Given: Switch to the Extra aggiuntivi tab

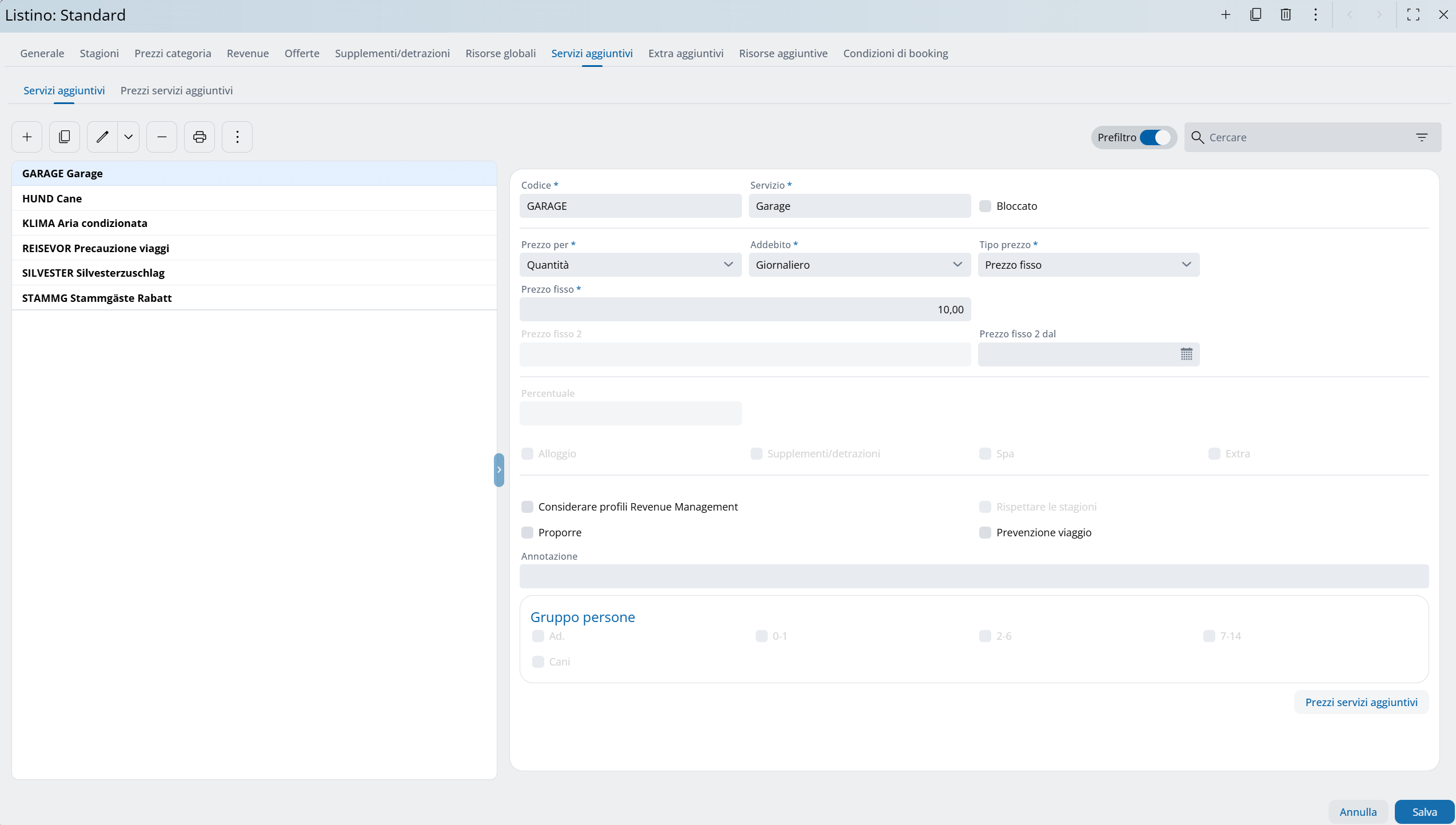Looking at the screenshot, I should 685,53.
